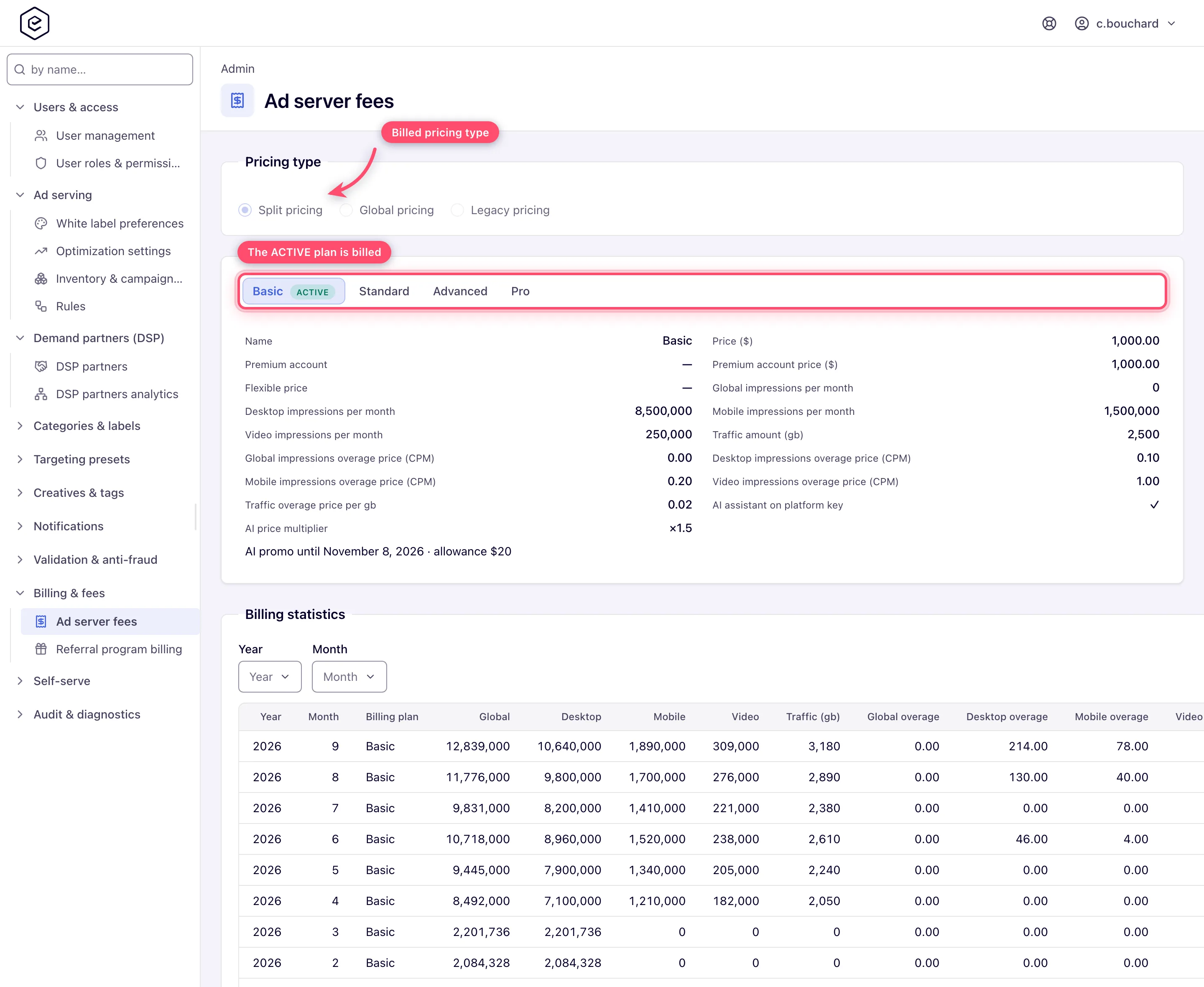The height and width of the screenshot is (987, 1204).
Task: Focus the by name search field
Action: [x=100, y=69]
